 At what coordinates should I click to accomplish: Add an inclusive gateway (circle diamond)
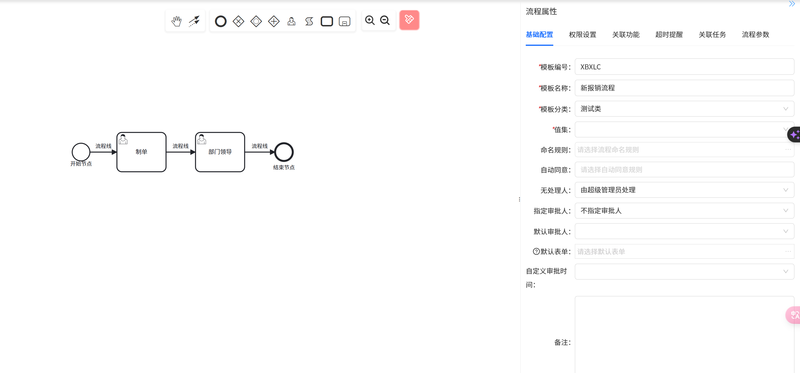[256, 21]
